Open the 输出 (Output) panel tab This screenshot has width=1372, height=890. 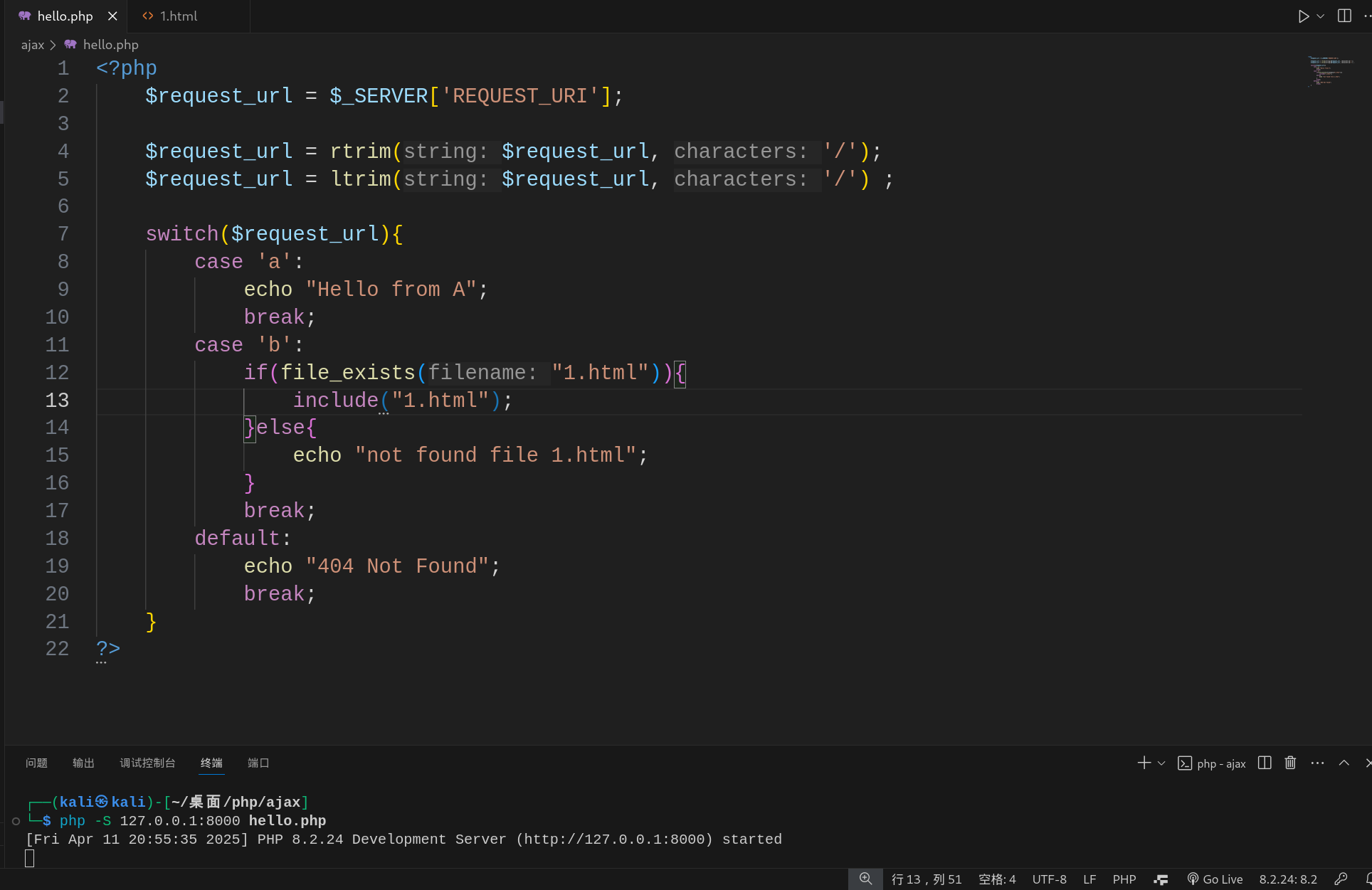pos(83,763)
